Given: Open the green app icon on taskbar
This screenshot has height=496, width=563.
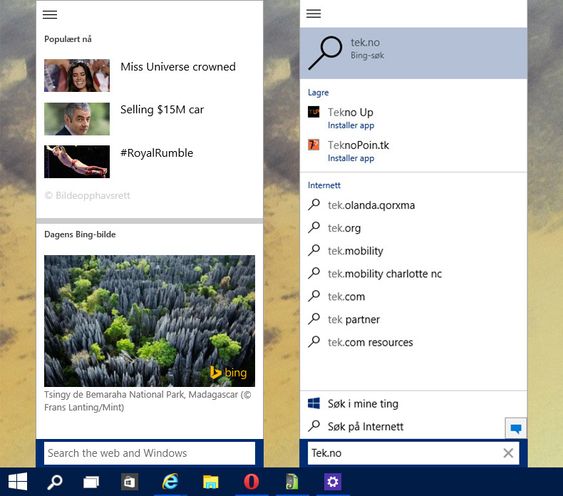Looking at the screenshot, I should [292, 482].
